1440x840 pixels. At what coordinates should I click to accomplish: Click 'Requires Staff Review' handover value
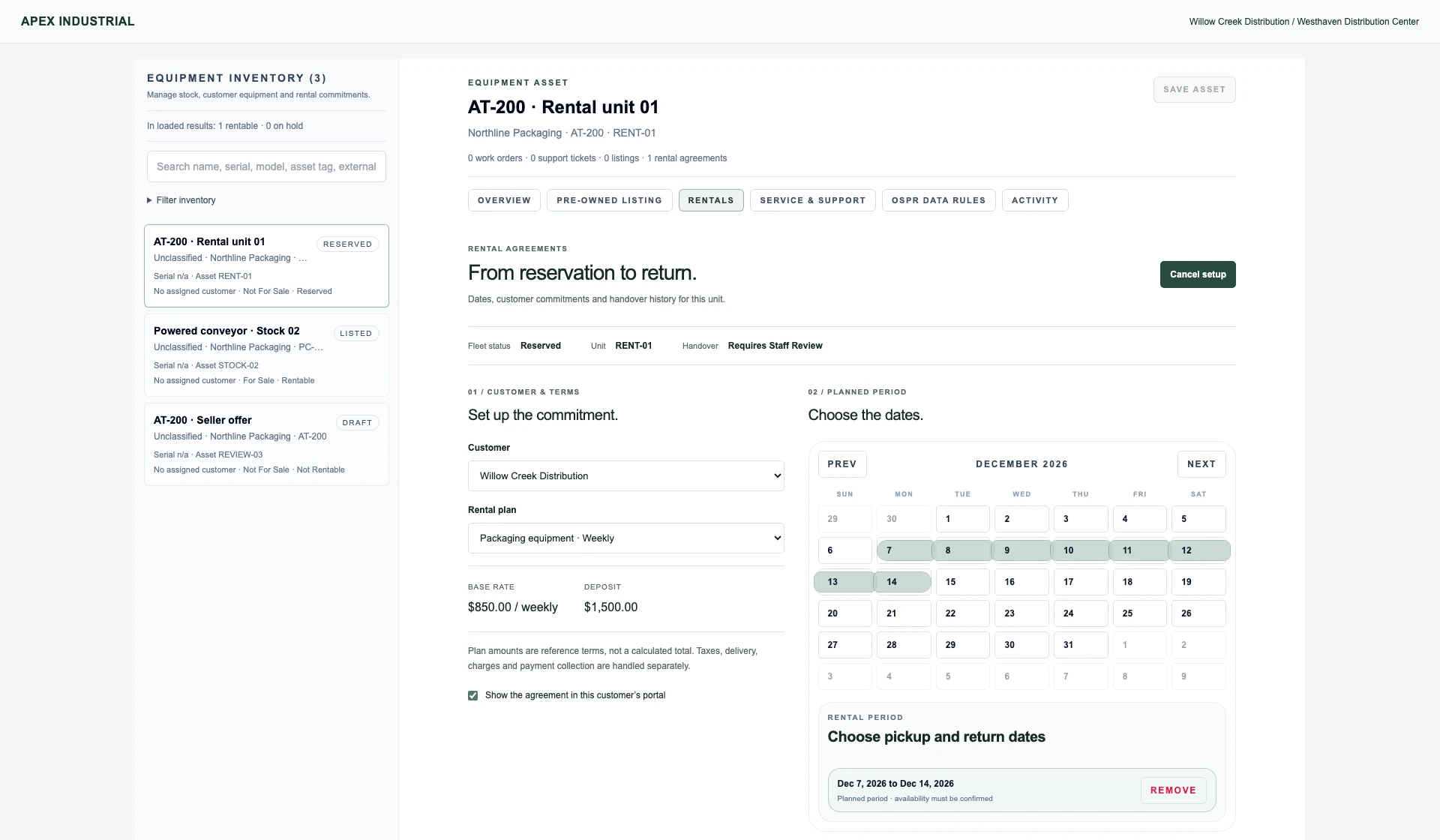[775, 346]
